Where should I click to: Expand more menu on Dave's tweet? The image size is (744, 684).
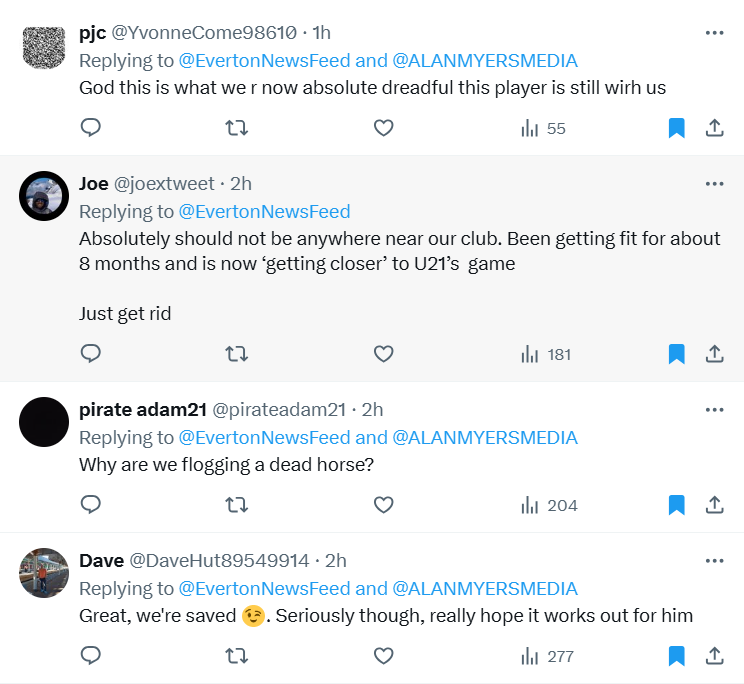point(714,561)
